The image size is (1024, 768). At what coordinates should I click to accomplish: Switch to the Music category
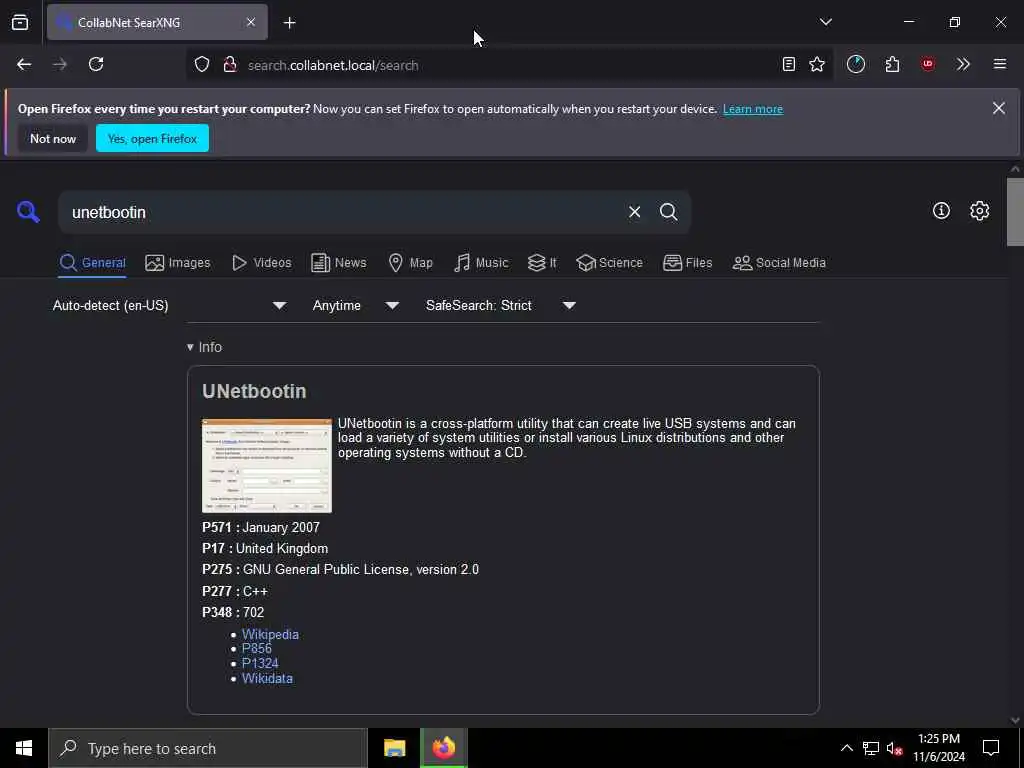481,263
